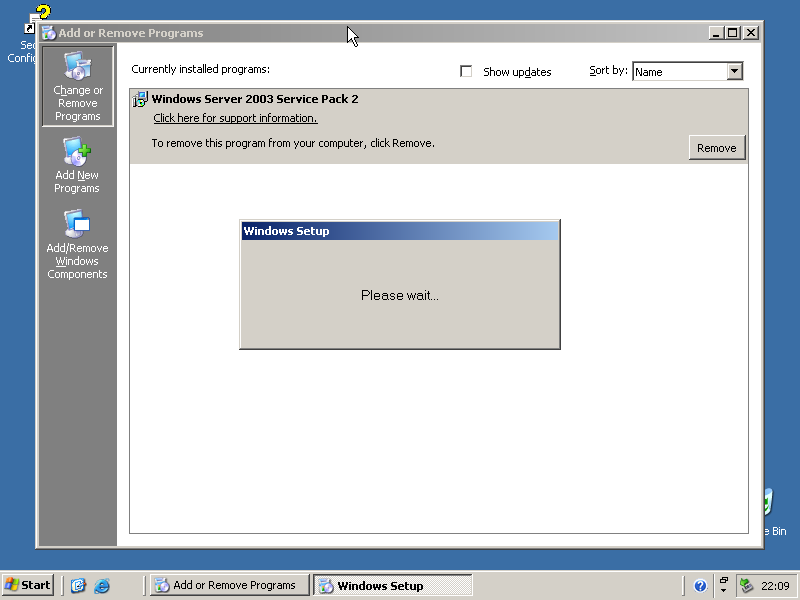
Task: Enable the Show updates checkbox
Action: (466, 72)
